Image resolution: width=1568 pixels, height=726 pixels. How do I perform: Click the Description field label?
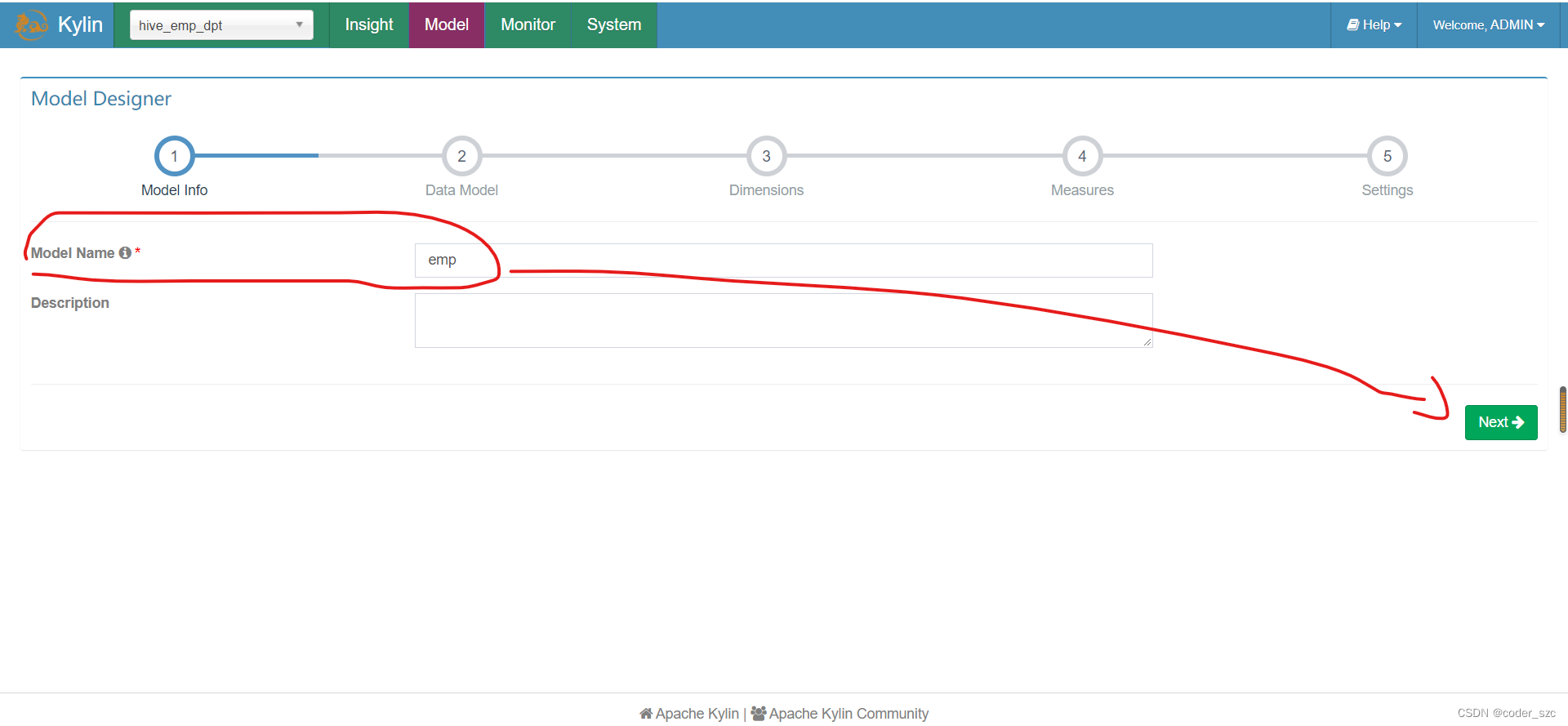point(70,303)
